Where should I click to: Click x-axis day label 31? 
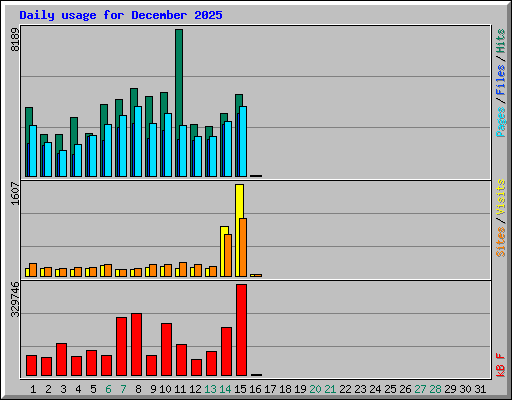(x=480, y=389)
